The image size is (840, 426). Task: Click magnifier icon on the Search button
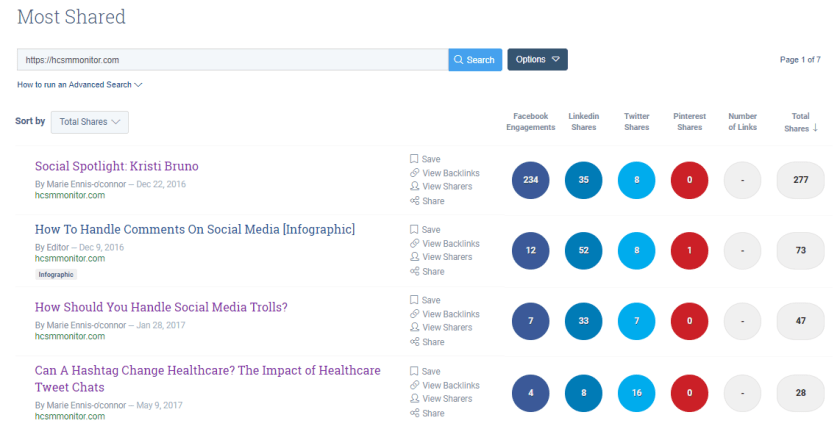[x=459, y=60]
